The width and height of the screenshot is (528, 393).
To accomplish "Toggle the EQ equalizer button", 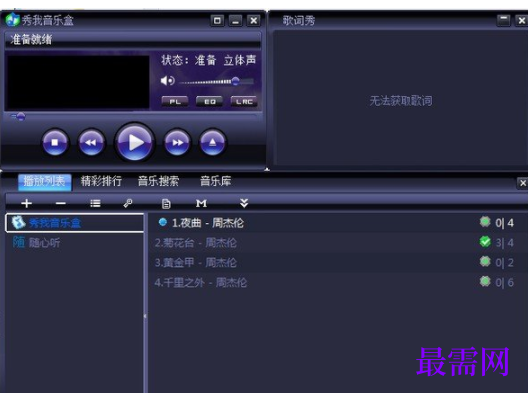I will tap(209, 101).
